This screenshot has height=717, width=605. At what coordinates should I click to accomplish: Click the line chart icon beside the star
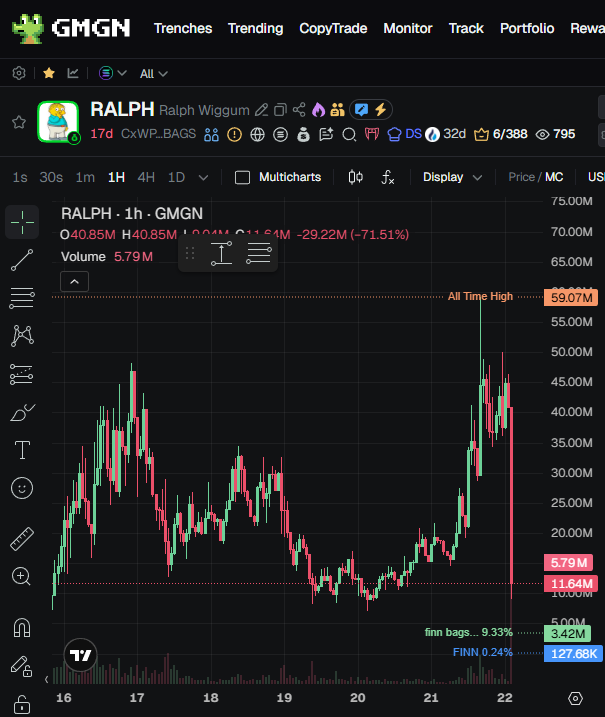pos(73,73)
